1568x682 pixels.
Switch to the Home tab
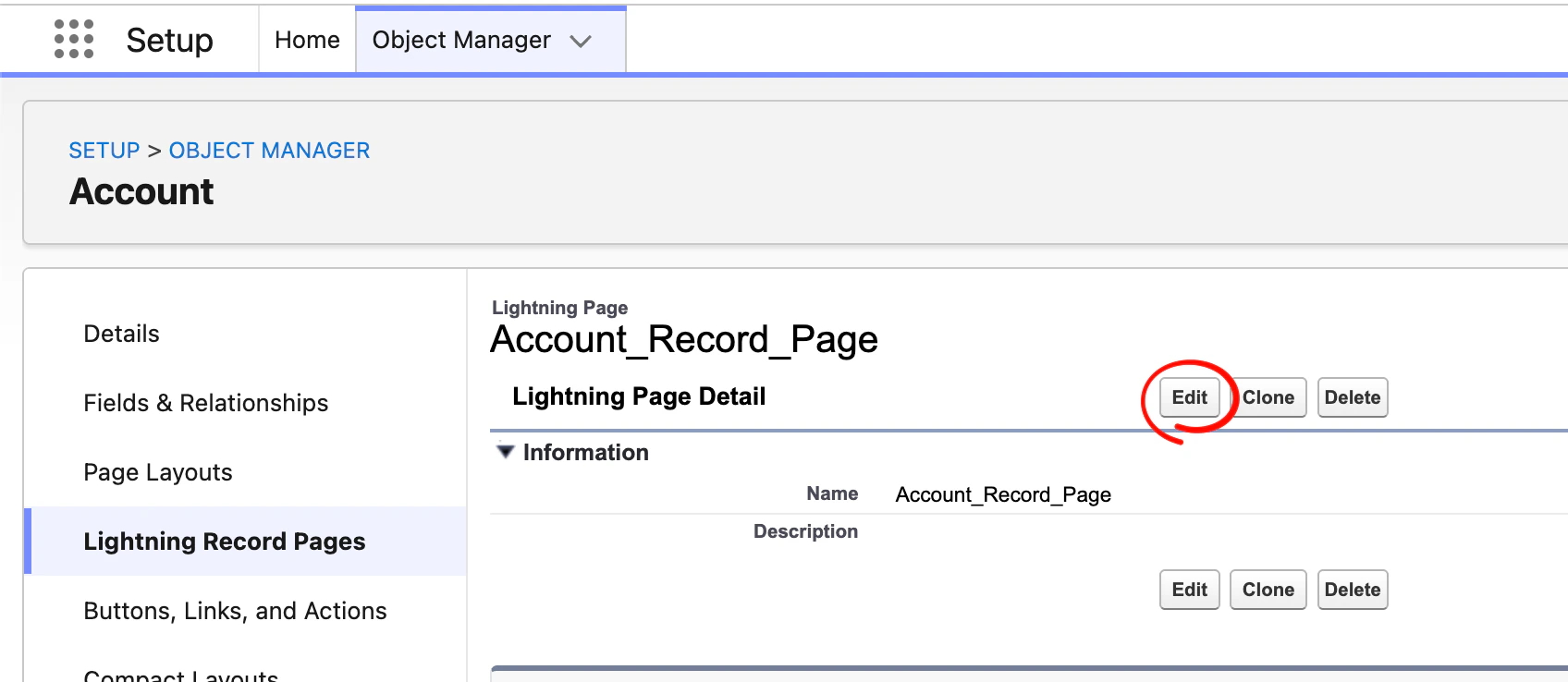[307, 40]
